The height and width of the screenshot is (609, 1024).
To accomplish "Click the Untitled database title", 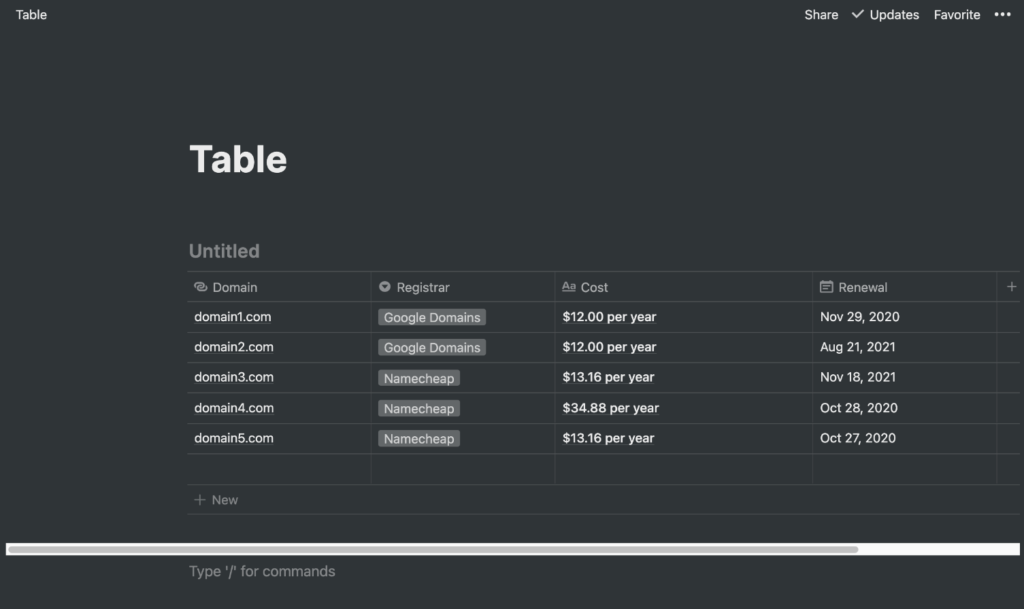I will coord(224,251).
